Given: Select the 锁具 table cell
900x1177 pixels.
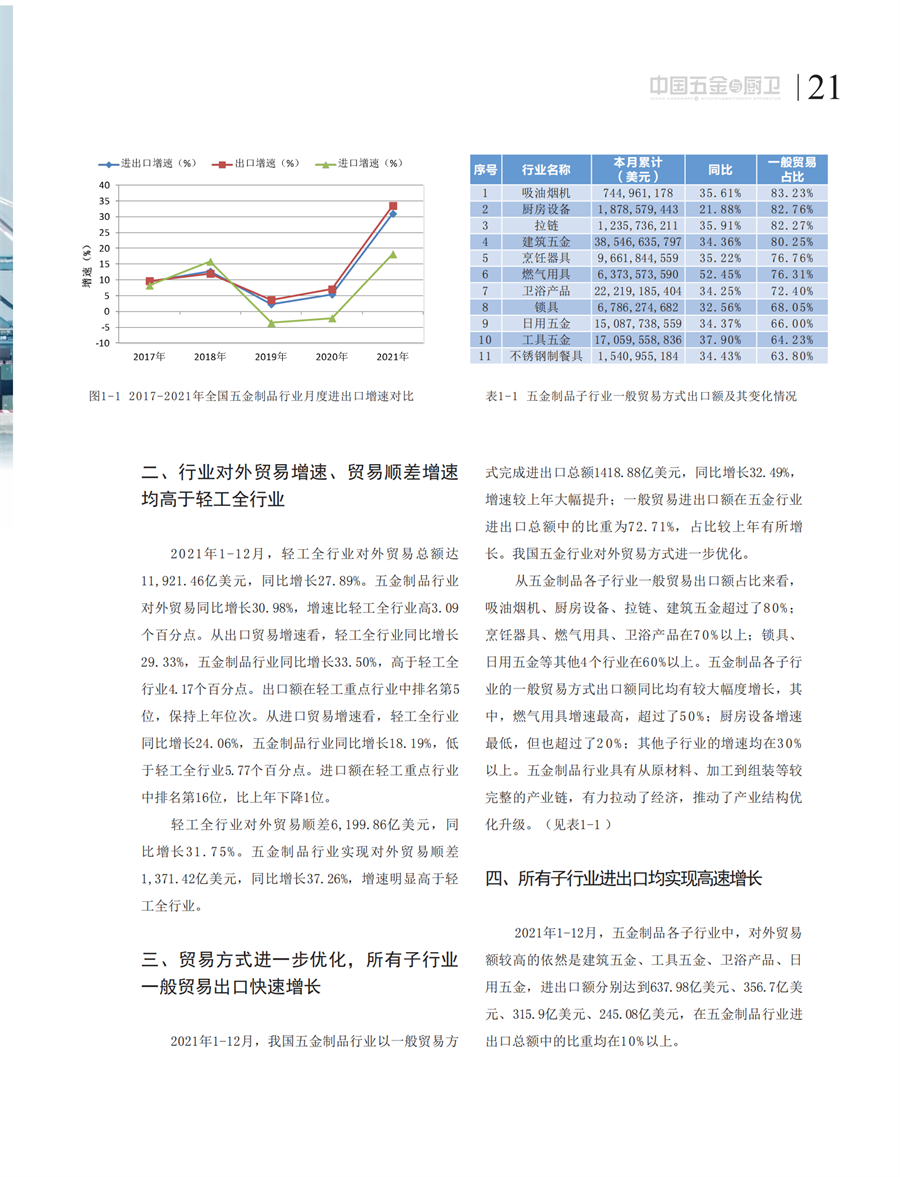Looking at the screenshot, I should (546, 307).
